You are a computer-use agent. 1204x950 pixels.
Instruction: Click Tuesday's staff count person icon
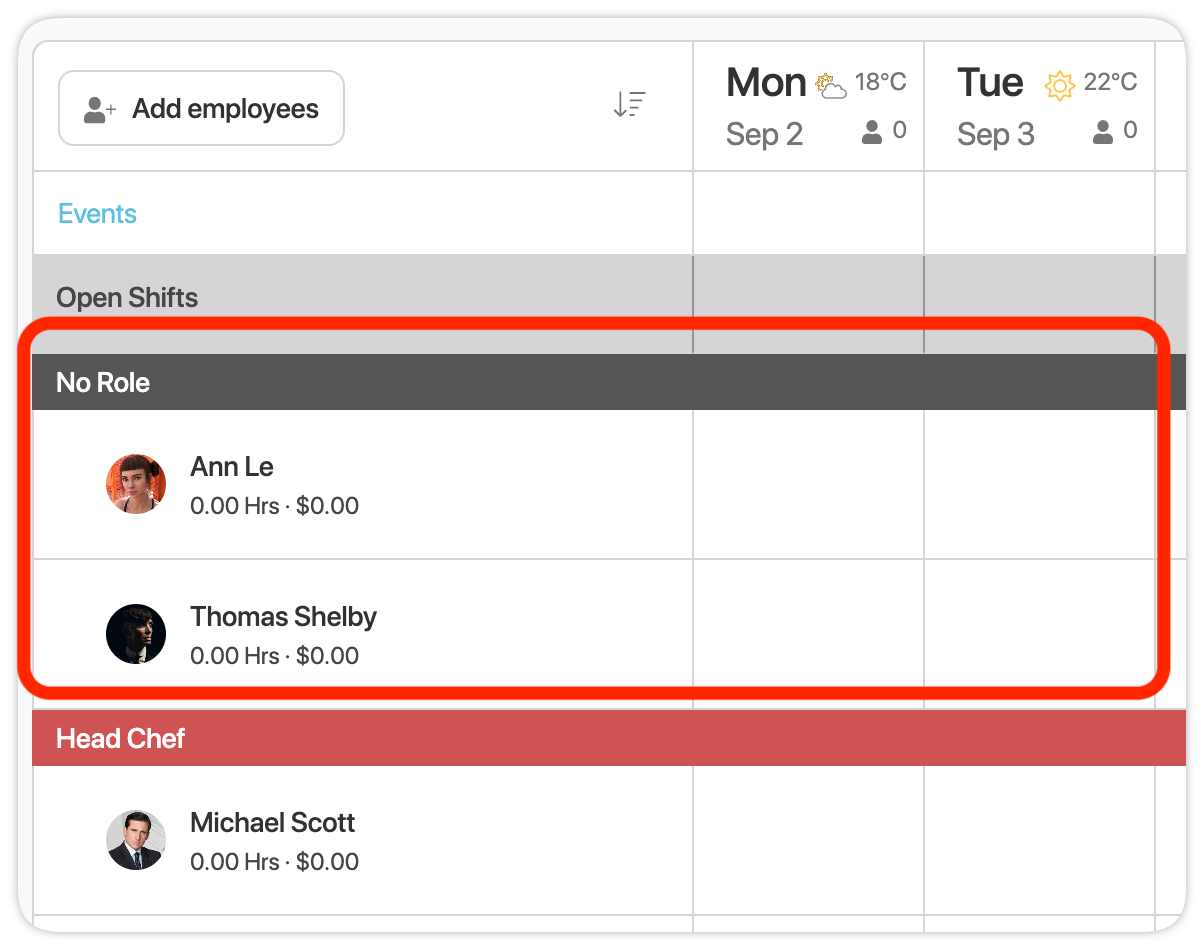(1103, 132)
